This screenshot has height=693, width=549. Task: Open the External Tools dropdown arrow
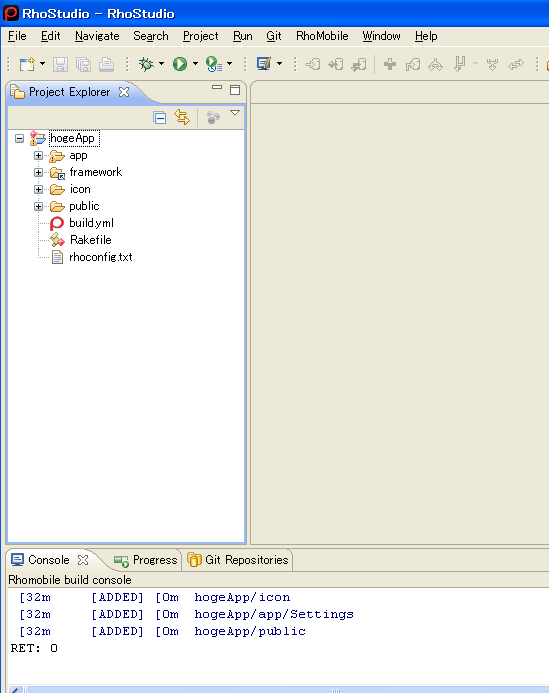coord(229,64)
